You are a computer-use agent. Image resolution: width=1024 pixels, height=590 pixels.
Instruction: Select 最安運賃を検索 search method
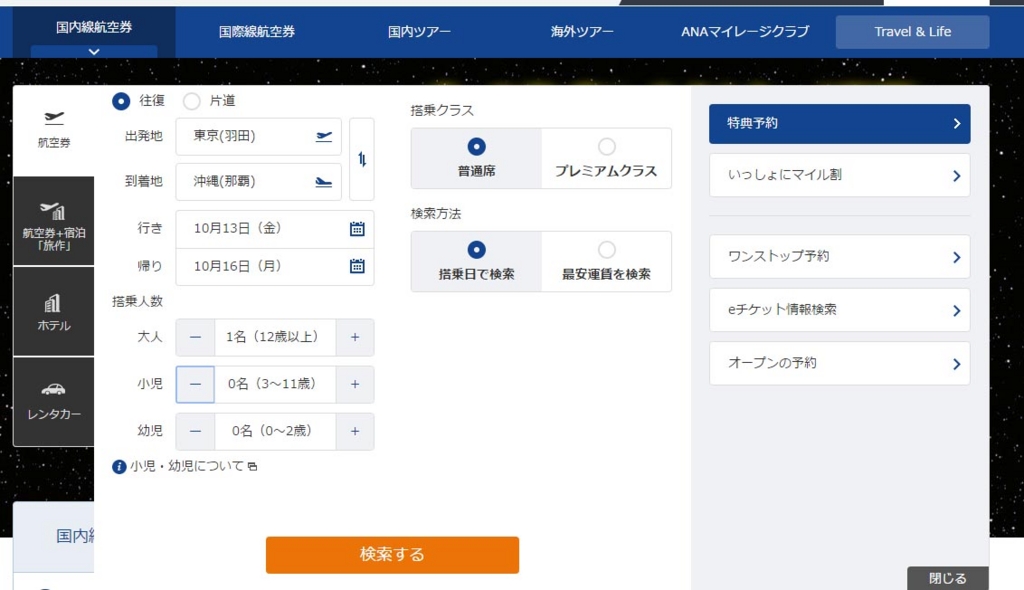(x=606, y=251)
